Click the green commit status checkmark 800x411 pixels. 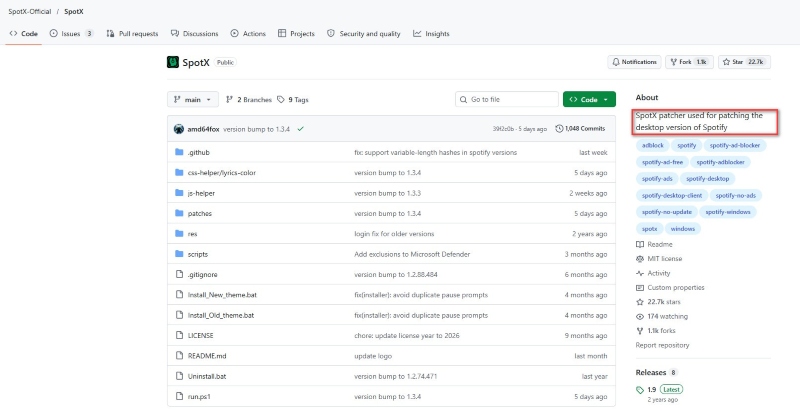tap(301, 129)
